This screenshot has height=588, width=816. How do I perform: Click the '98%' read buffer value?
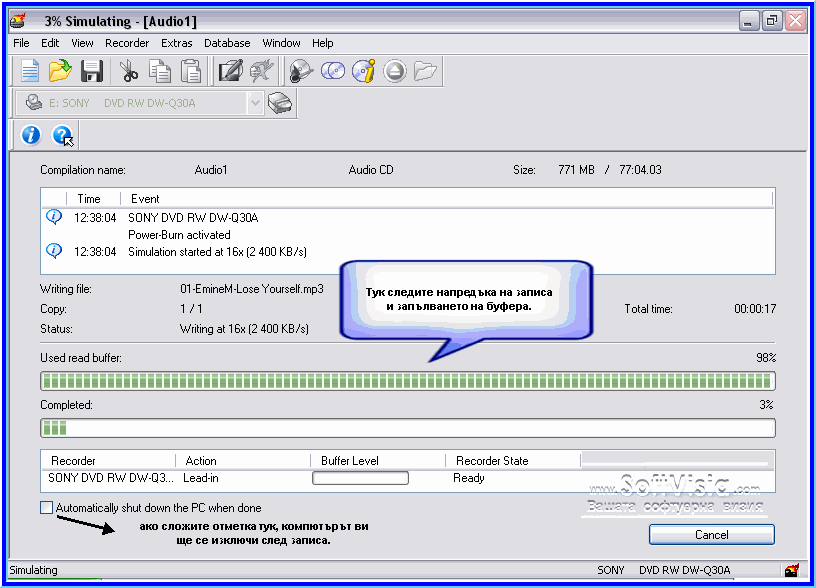pos(766,358)
